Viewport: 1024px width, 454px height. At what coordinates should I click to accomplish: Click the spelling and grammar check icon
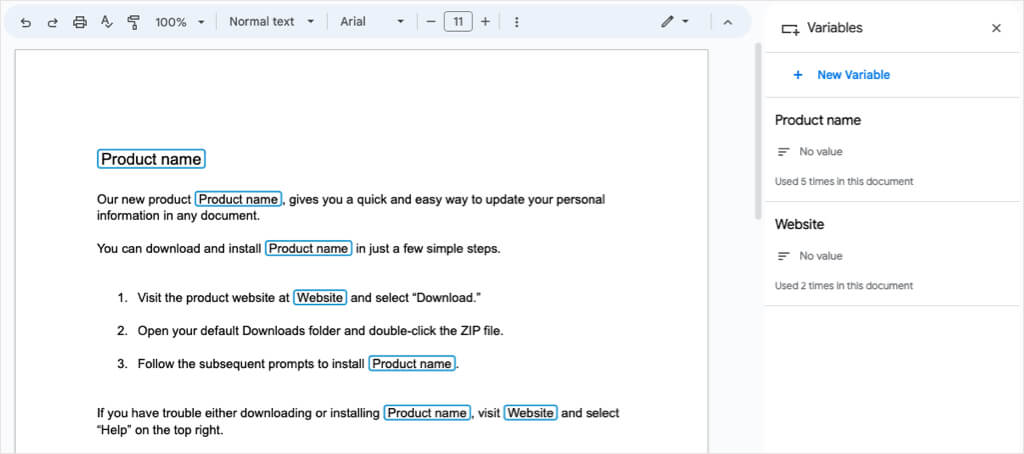point(106,22)
